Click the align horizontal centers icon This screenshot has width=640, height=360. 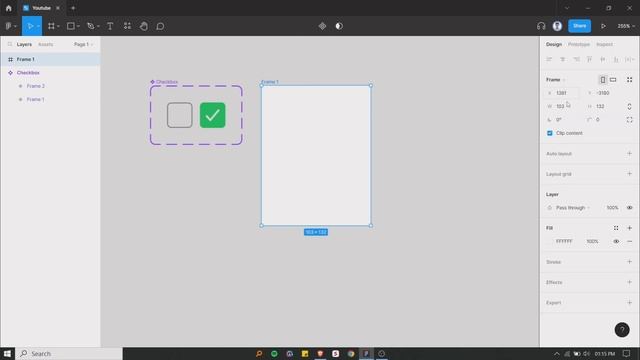coord(562,59)
